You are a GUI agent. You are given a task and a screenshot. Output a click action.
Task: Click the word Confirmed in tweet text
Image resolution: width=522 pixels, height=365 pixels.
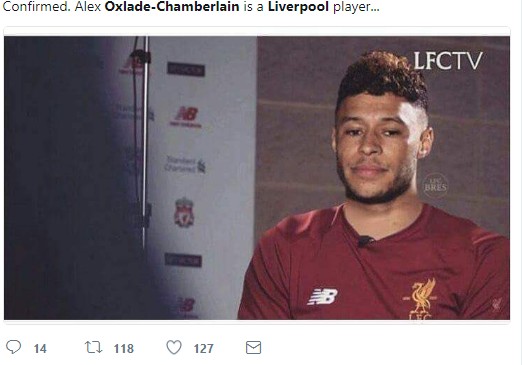(x=36, y=6)
